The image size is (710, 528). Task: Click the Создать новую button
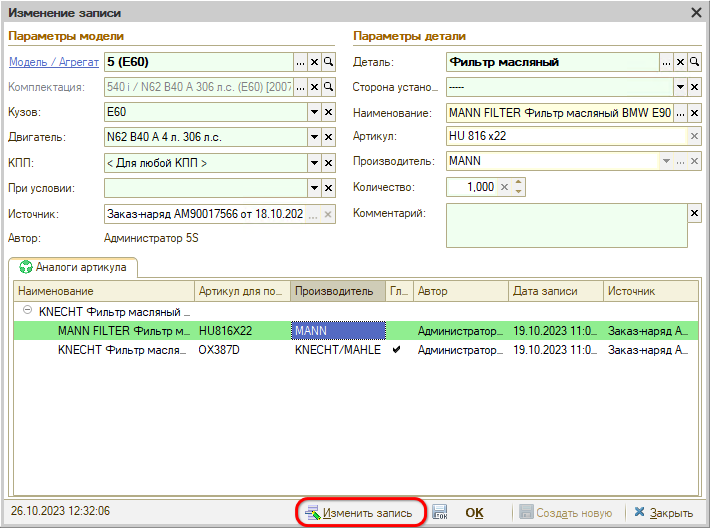(566, 513)
